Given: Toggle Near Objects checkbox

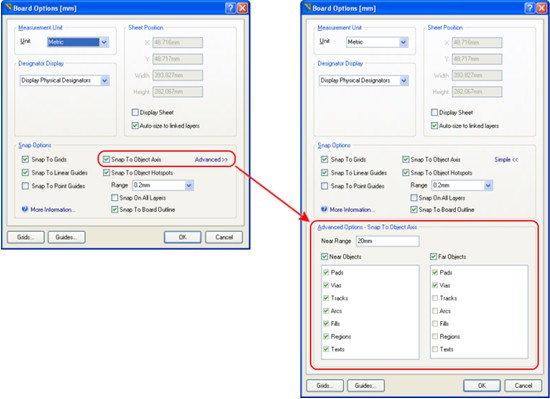Looking at the screenshot, I should coord(324,257).
